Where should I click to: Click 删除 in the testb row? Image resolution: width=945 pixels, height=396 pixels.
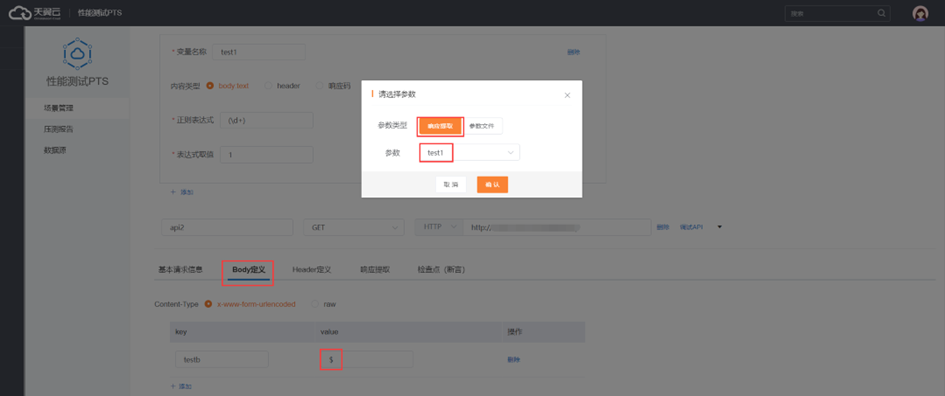(513, 359)
